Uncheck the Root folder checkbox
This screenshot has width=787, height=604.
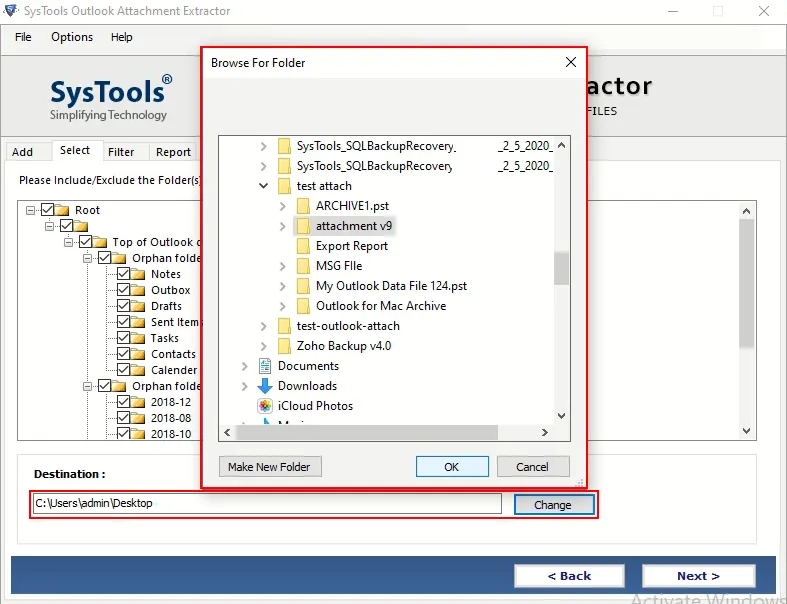pyautogui.click(x=47, y=209)
